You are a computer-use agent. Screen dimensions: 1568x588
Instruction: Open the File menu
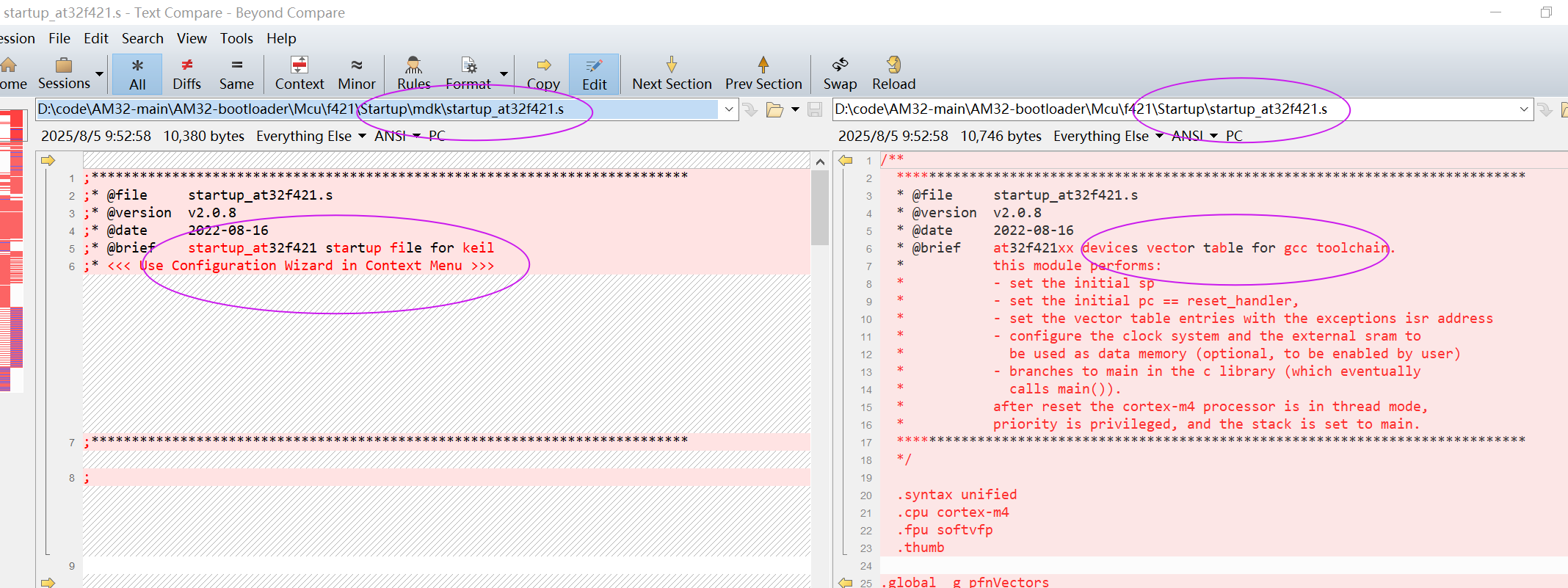click(x=59, y=38)
